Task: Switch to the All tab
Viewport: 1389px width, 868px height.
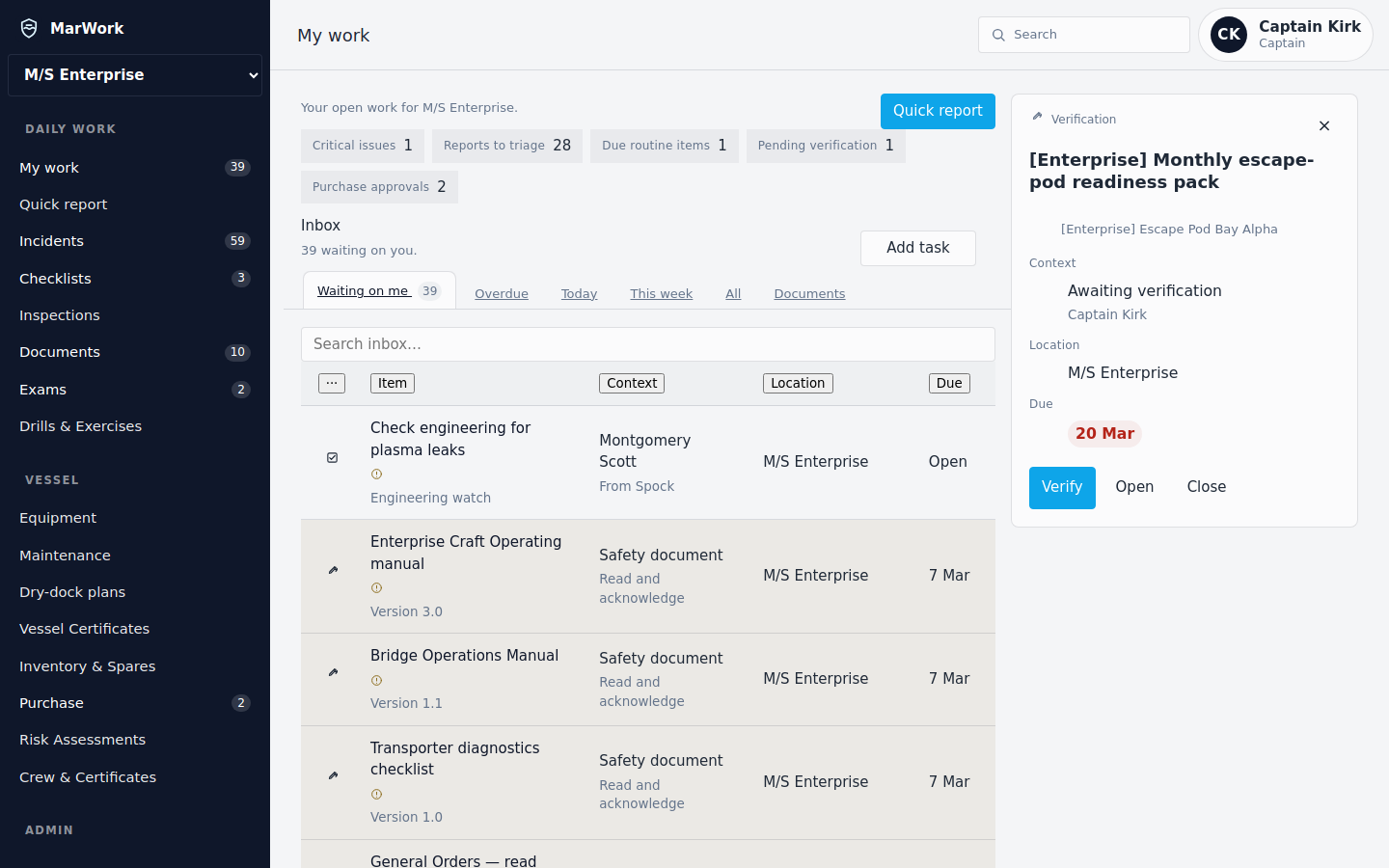Action: point(733,294)
